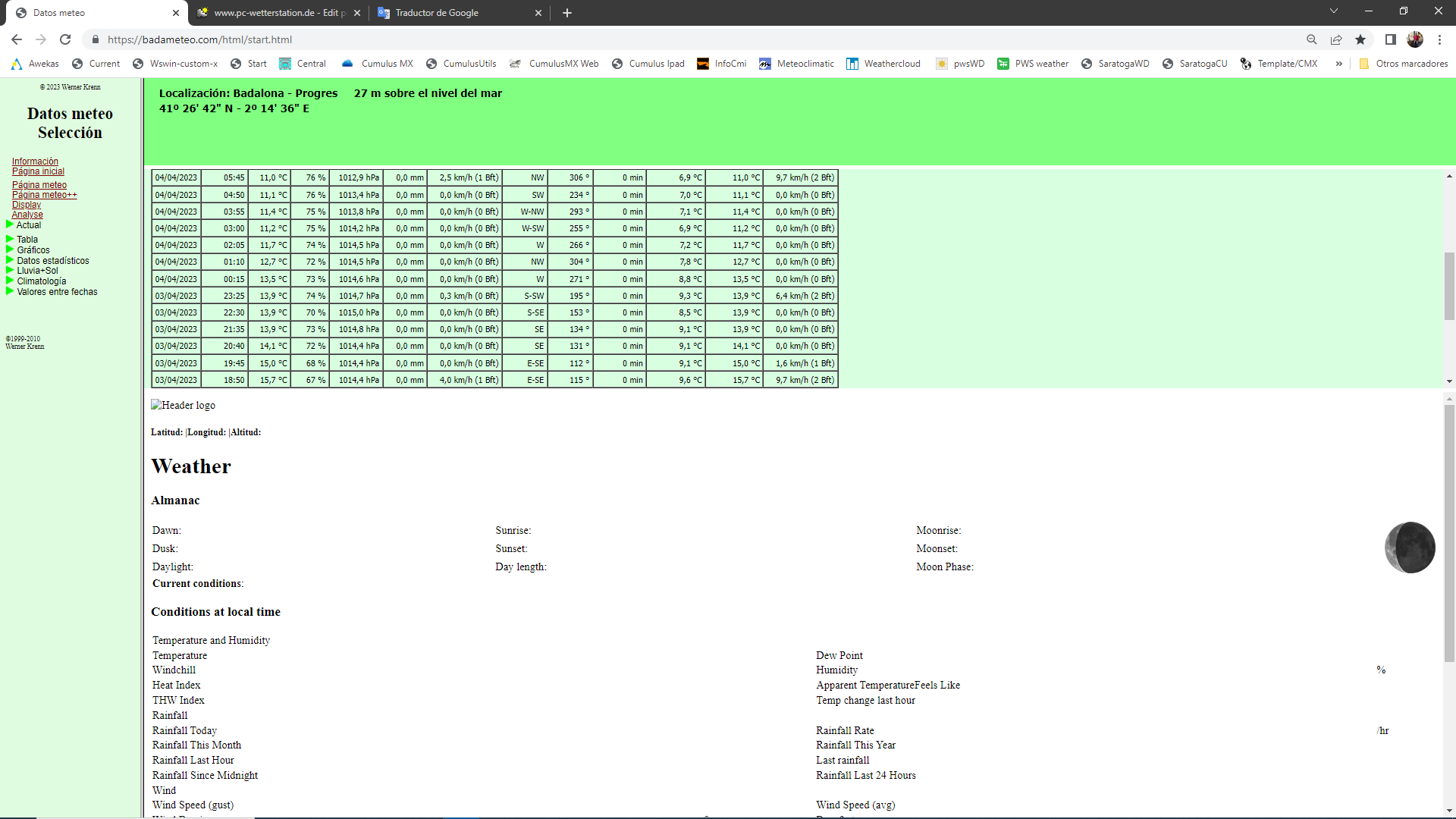The image size is (1456, 819).
Task: Open the Chrome three-dot menu
Action: click(1440, 39)
